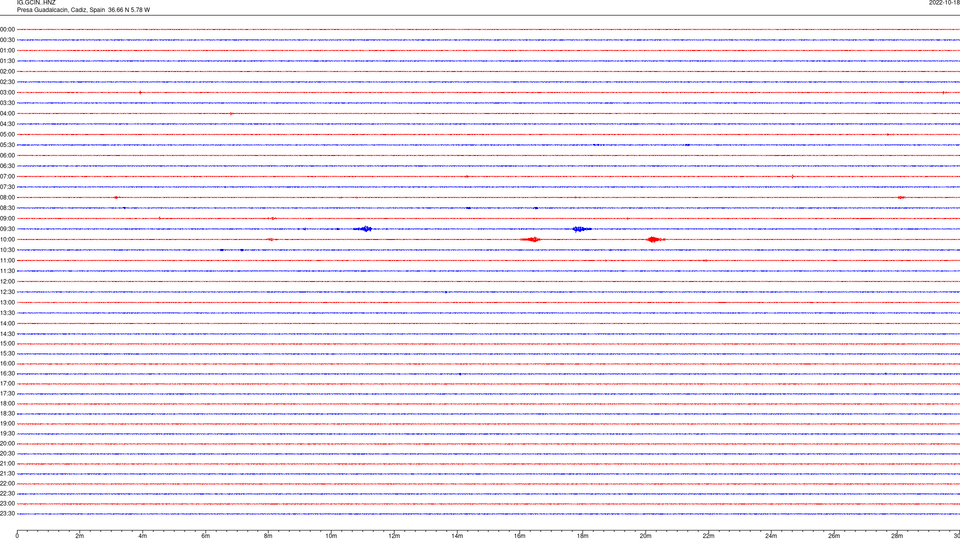Pick the 23:30 time label

click(x=7, y=514)
